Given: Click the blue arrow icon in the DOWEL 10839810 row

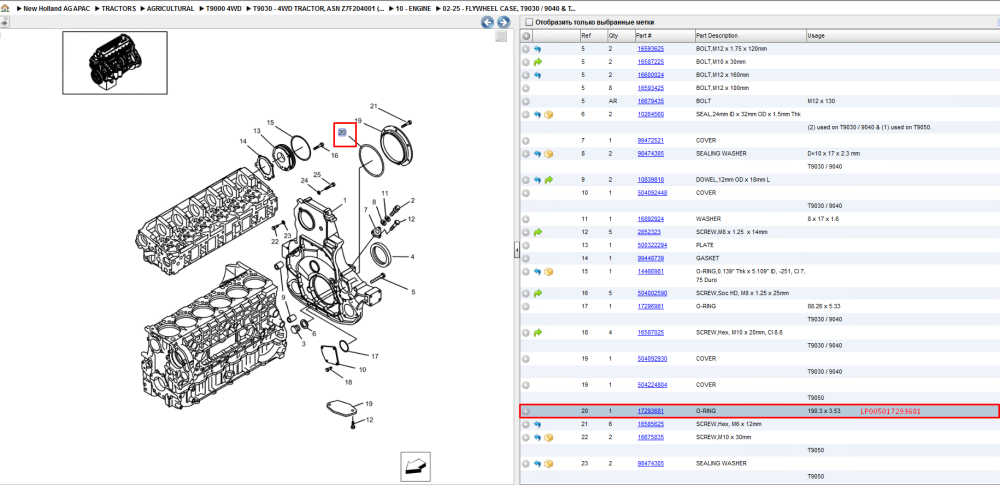Looking at the screenshot, I should pyautogui.click(x=537, y=180).
